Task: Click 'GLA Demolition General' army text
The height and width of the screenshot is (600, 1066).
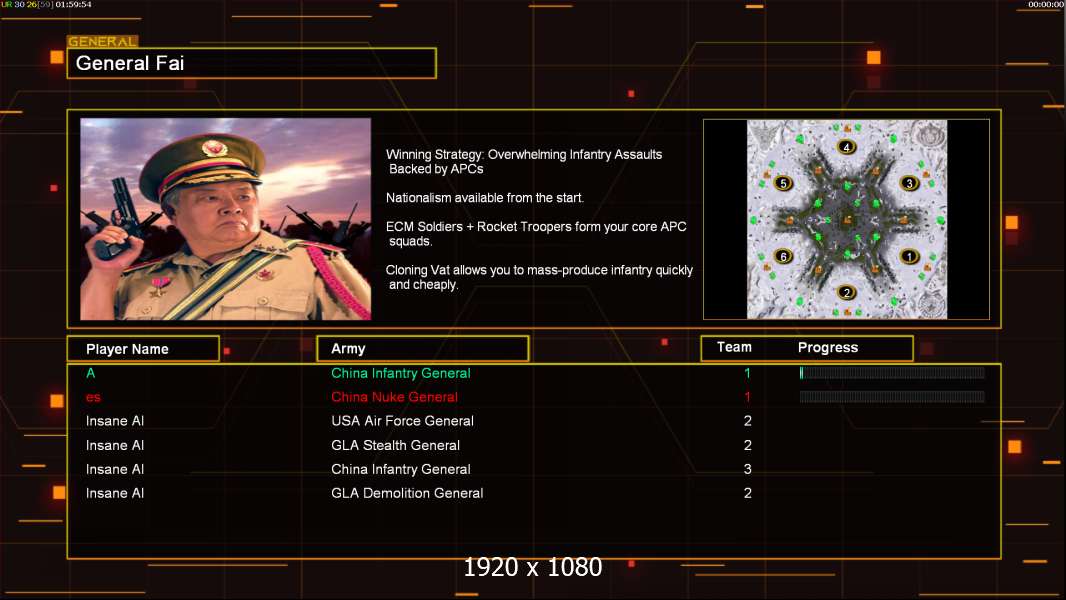Action: point(407,493)
